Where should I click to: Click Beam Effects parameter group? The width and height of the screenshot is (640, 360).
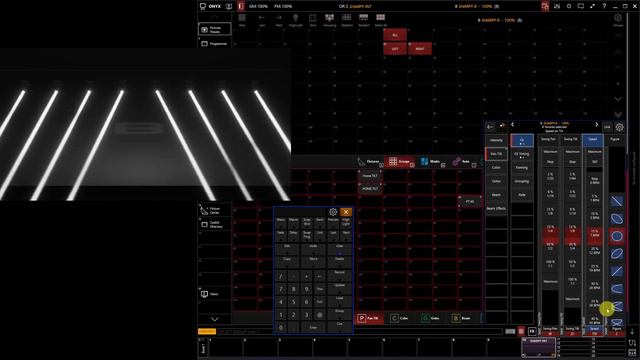point(496,209)
